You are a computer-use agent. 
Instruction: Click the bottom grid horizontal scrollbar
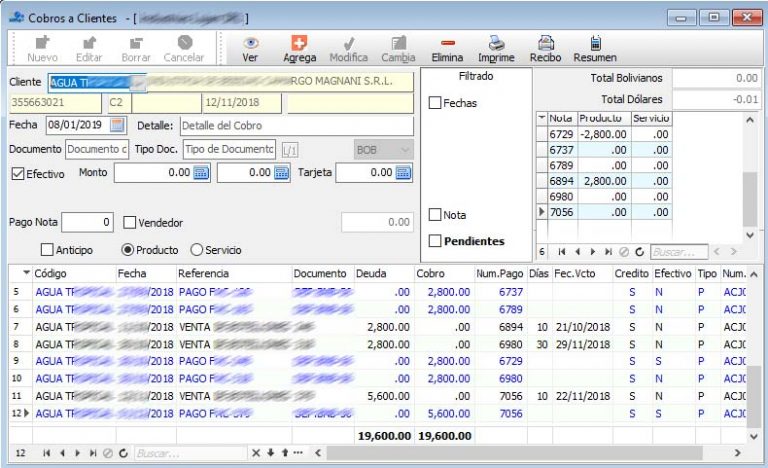[x=514, y=453]
